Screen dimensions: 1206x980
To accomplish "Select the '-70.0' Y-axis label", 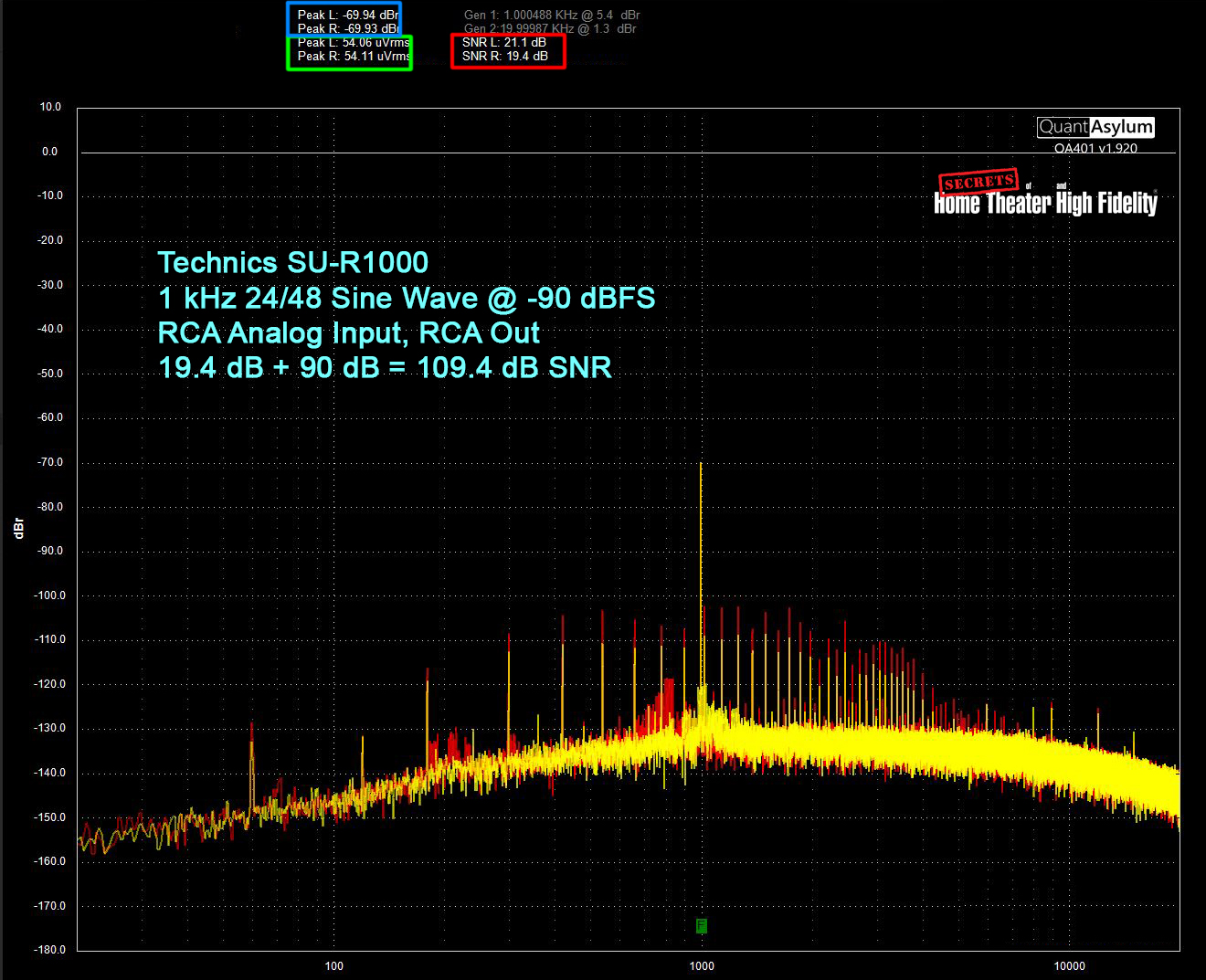I will [x=50, y=462].
